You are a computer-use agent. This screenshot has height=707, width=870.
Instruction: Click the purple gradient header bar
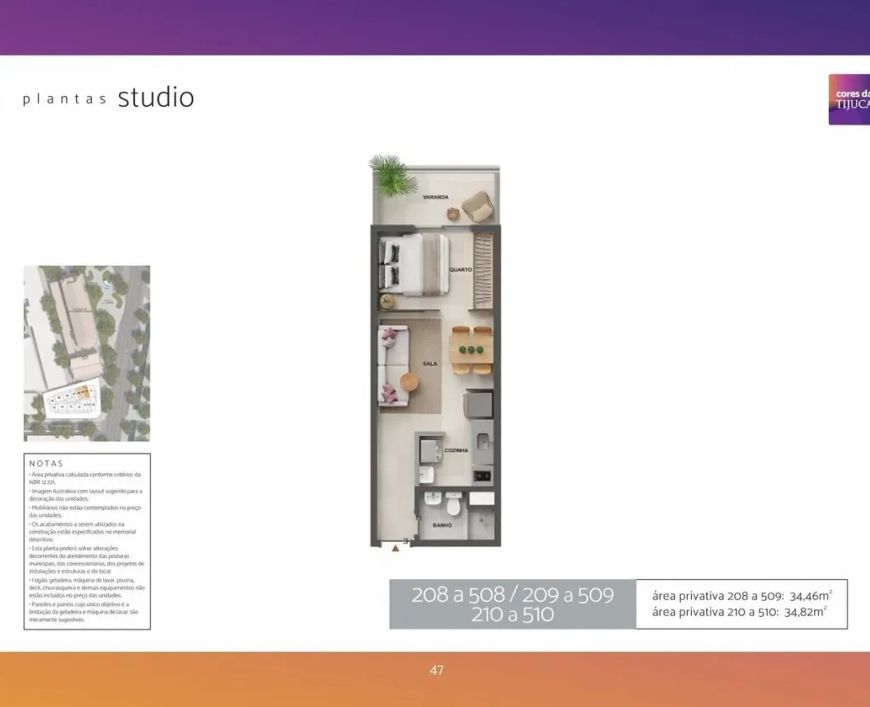pos(435,27)
